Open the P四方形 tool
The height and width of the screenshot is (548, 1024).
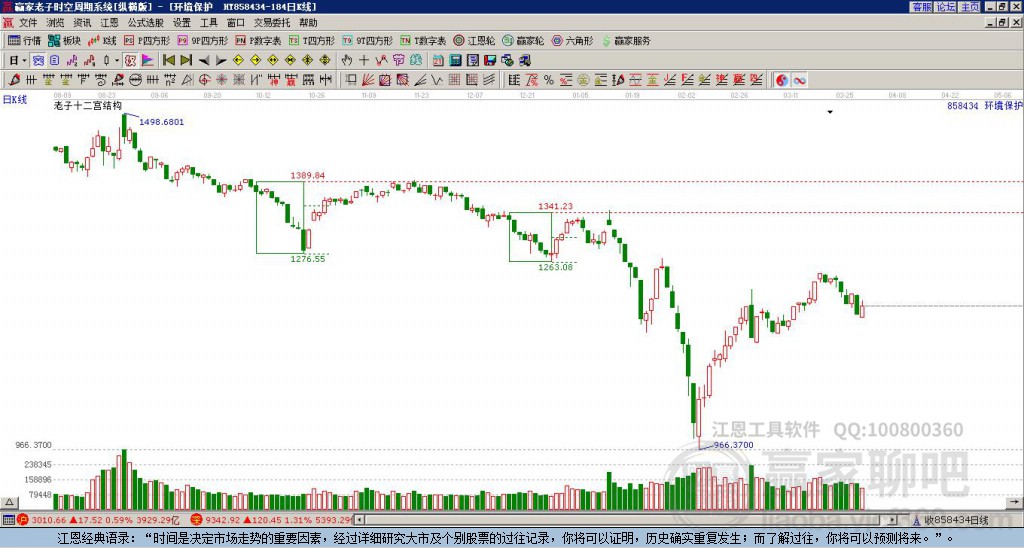(147, 40)
